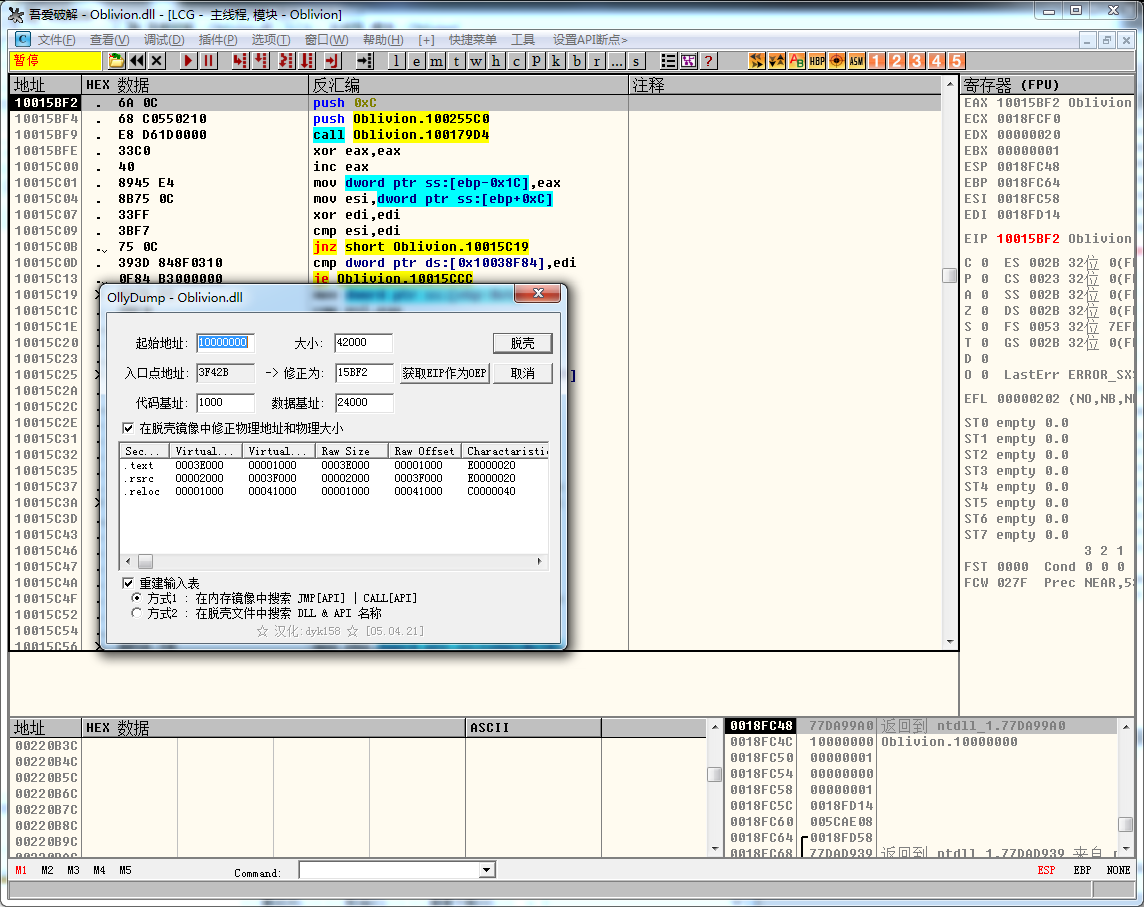Close the debugged program with the X toolbar icon

tap(157, 61)
